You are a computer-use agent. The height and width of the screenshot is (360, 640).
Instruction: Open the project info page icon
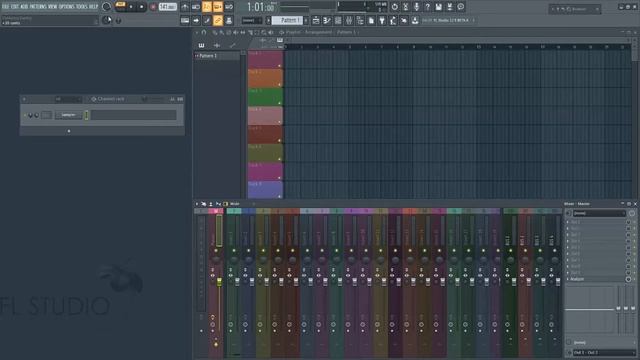click(x=371, y=20)
